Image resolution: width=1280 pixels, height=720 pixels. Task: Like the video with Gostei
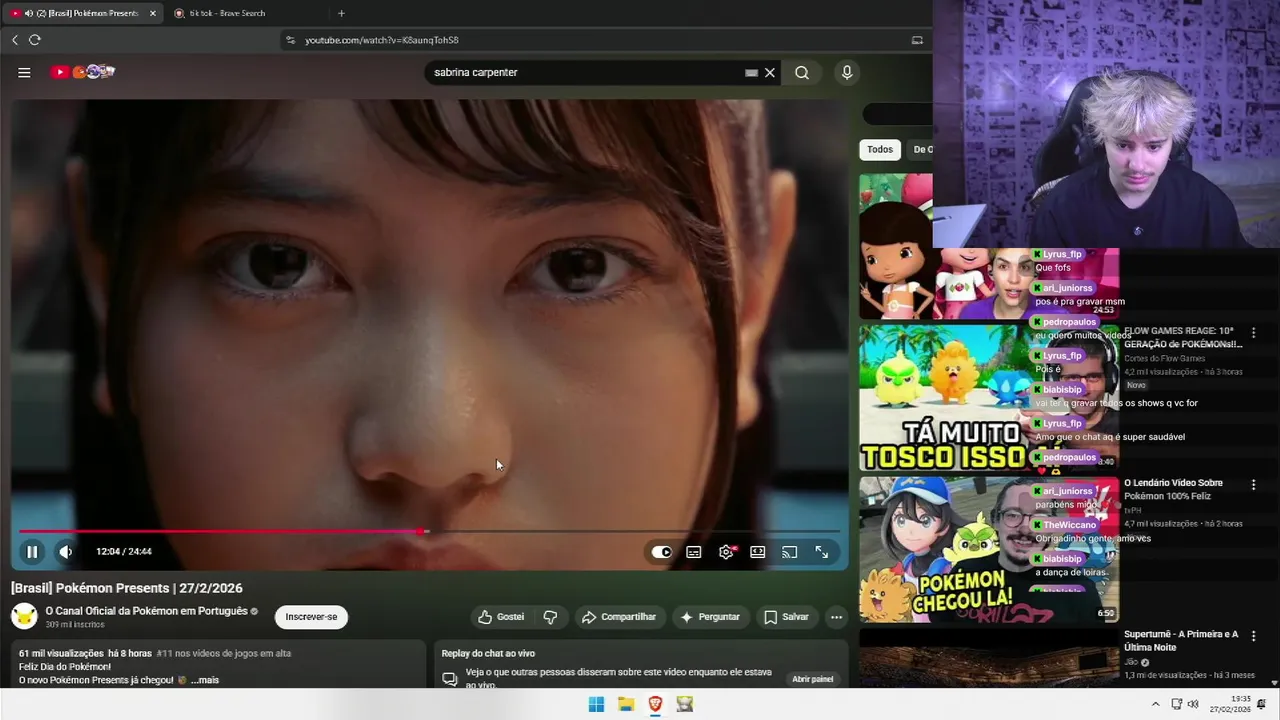[x=501, y=617]
